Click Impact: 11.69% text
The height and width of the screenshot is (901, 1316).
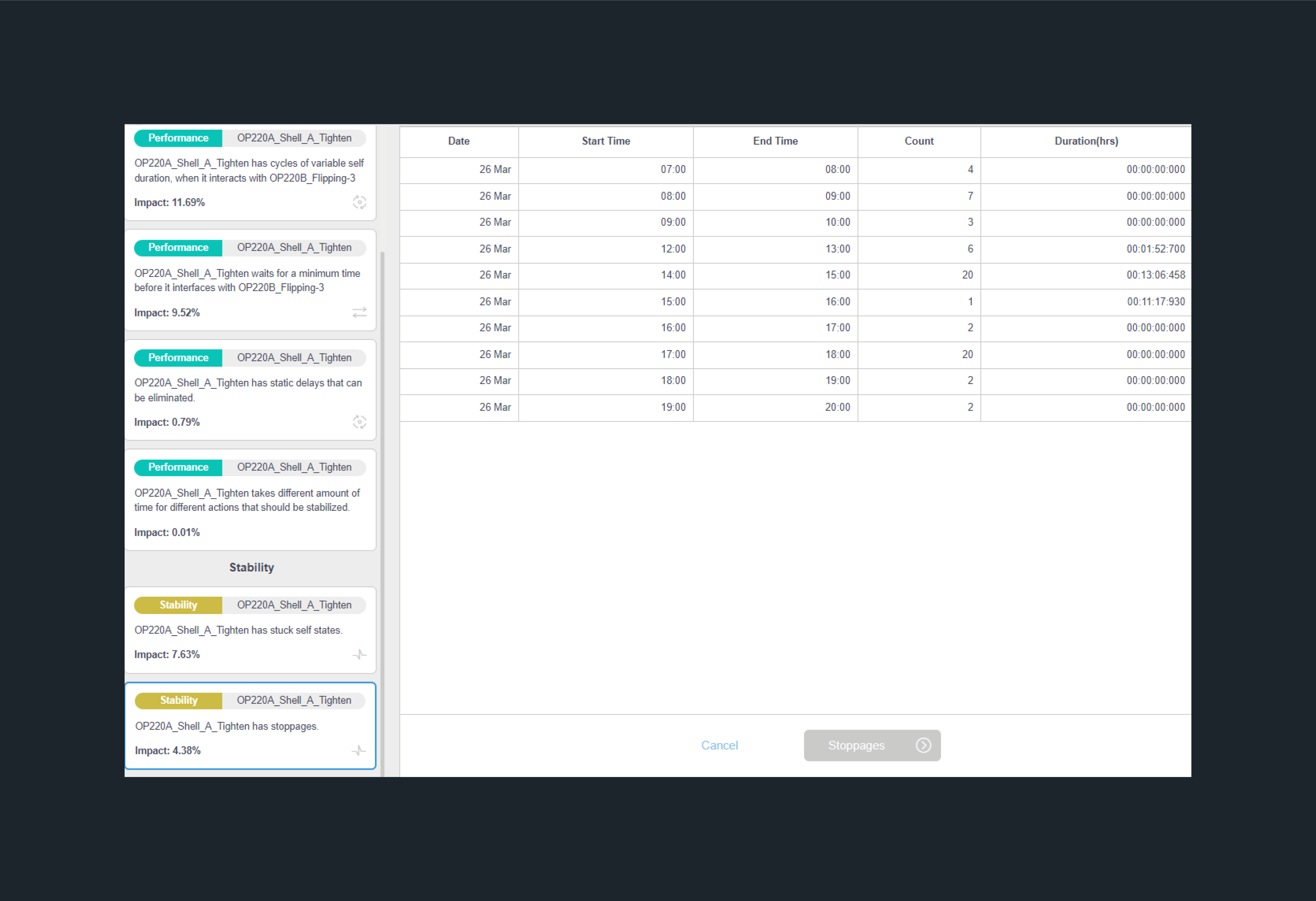pos(169,203)
